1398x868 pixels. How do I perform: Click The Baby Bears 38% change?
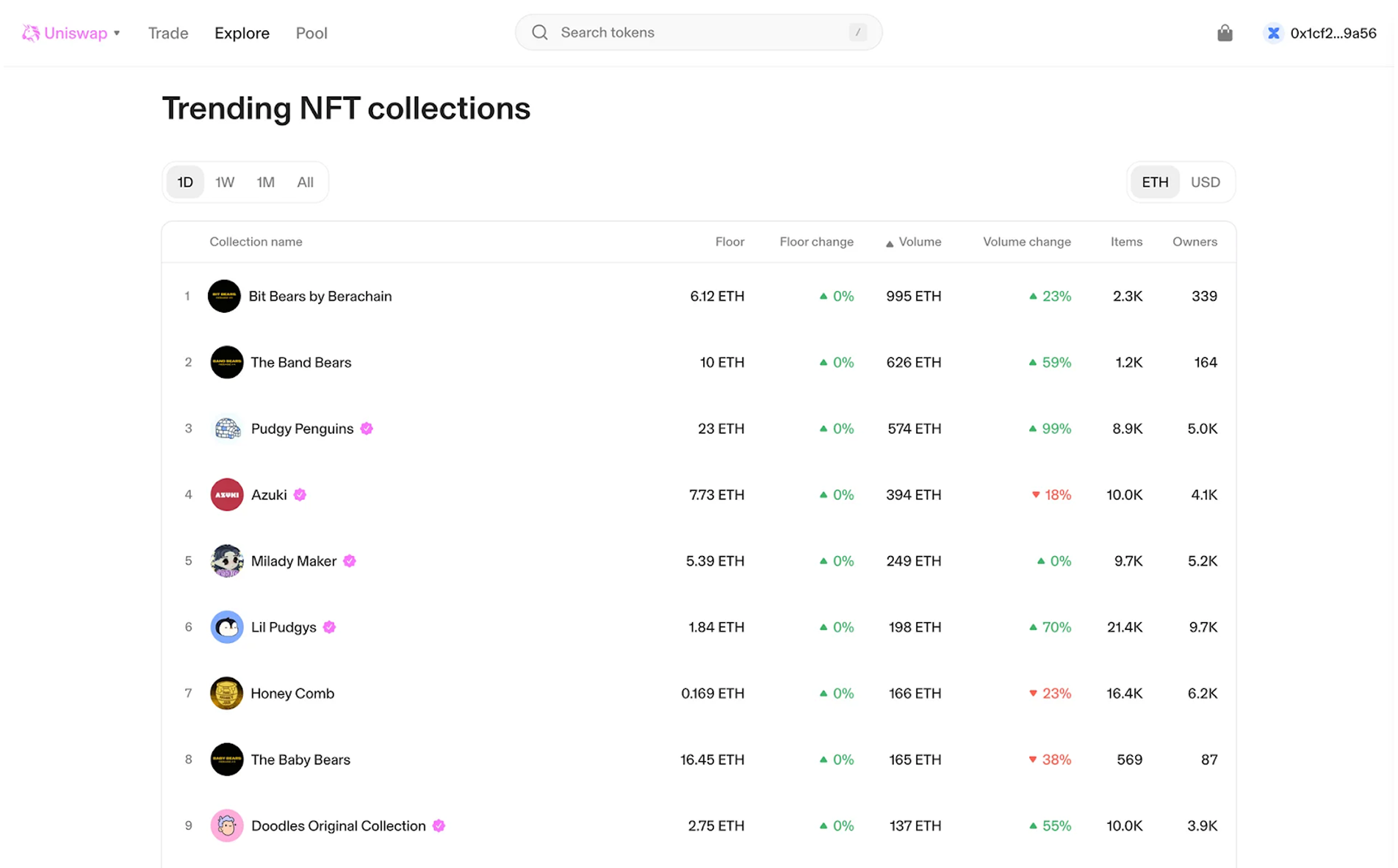1050,759
